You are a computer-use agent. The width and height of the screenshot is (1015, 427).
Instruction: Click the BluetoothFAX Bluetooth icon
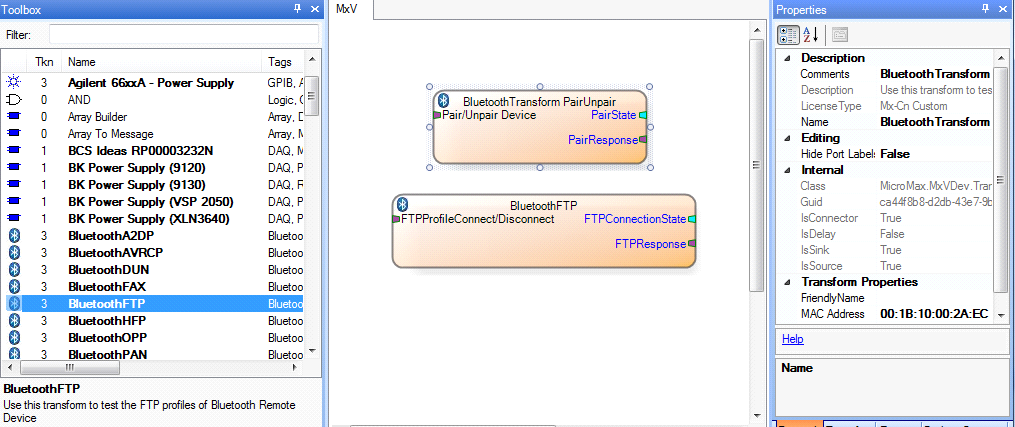pos(14,286)
